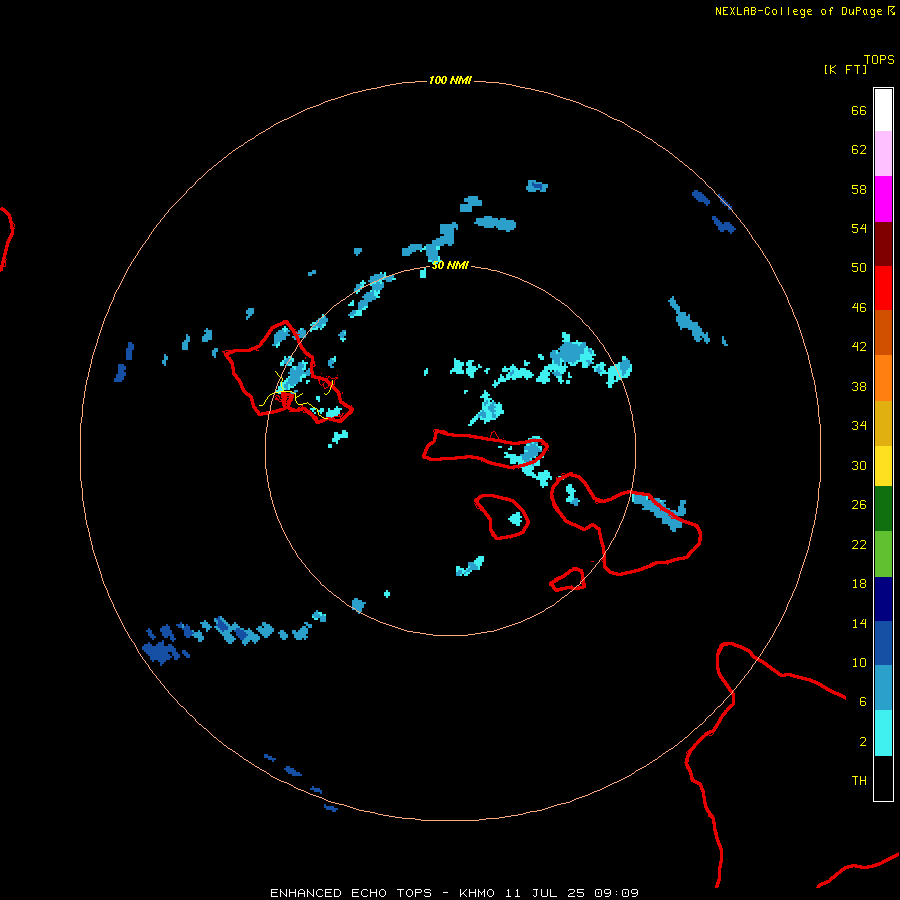
Task: Select the light green legend swatch
Action: pos(883,554)
